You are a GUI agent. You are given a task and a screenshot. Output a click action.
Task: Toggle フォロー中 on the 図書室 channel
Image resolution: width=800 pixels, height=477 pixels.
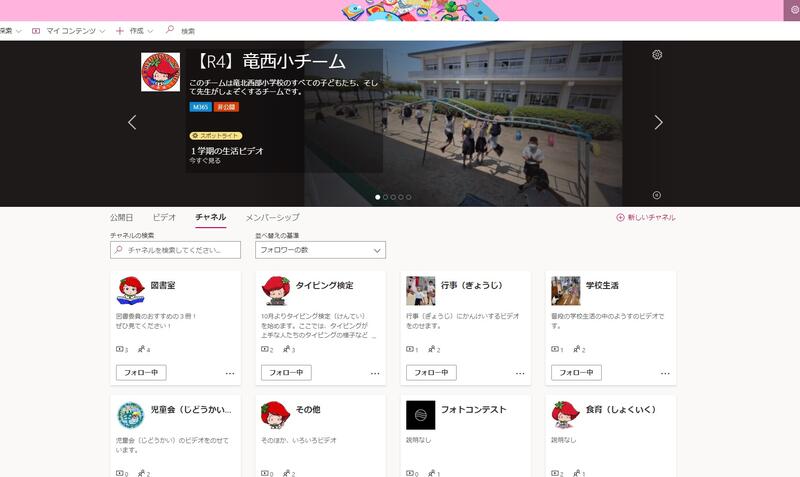click(x=141, y=372)
